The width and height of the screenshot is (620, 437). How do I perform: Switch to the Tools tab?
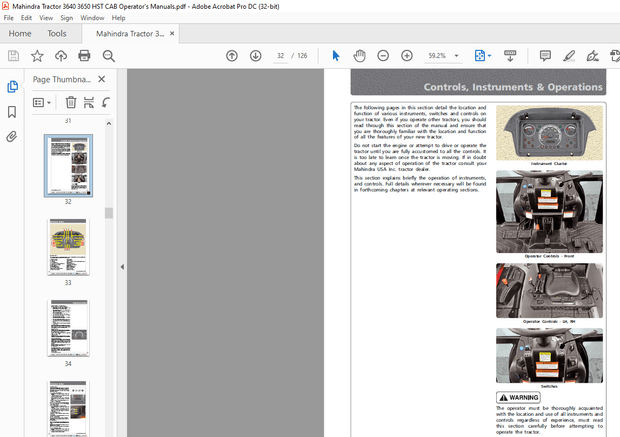57,33
